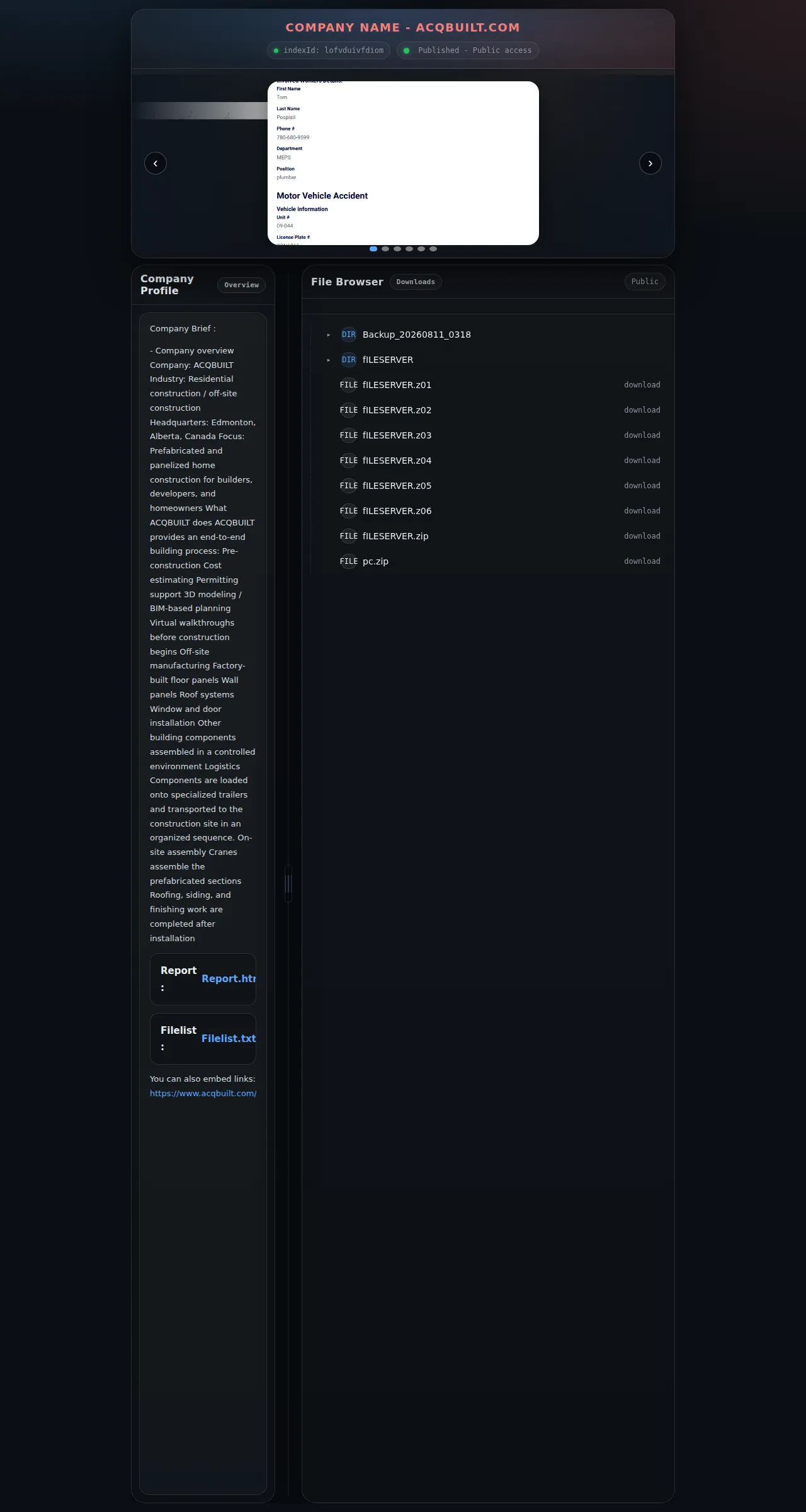Click the FILE badge of fILESERVER.z01
The width and height of the screenshot is (806, 1512).
tap(349, 385)
